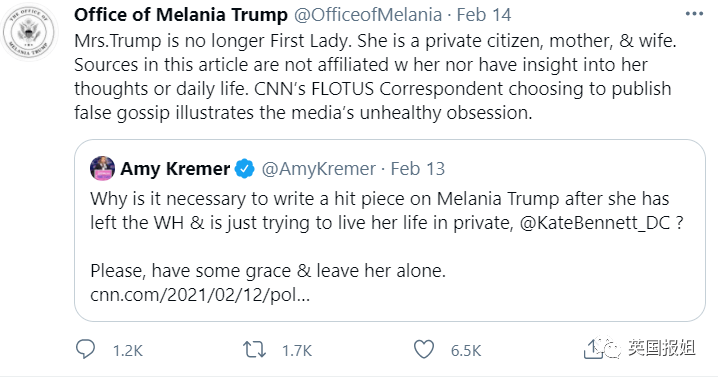This screenshot has width=718, height=379.
Task: Open the share tweet icon
Action: [593, 349]
